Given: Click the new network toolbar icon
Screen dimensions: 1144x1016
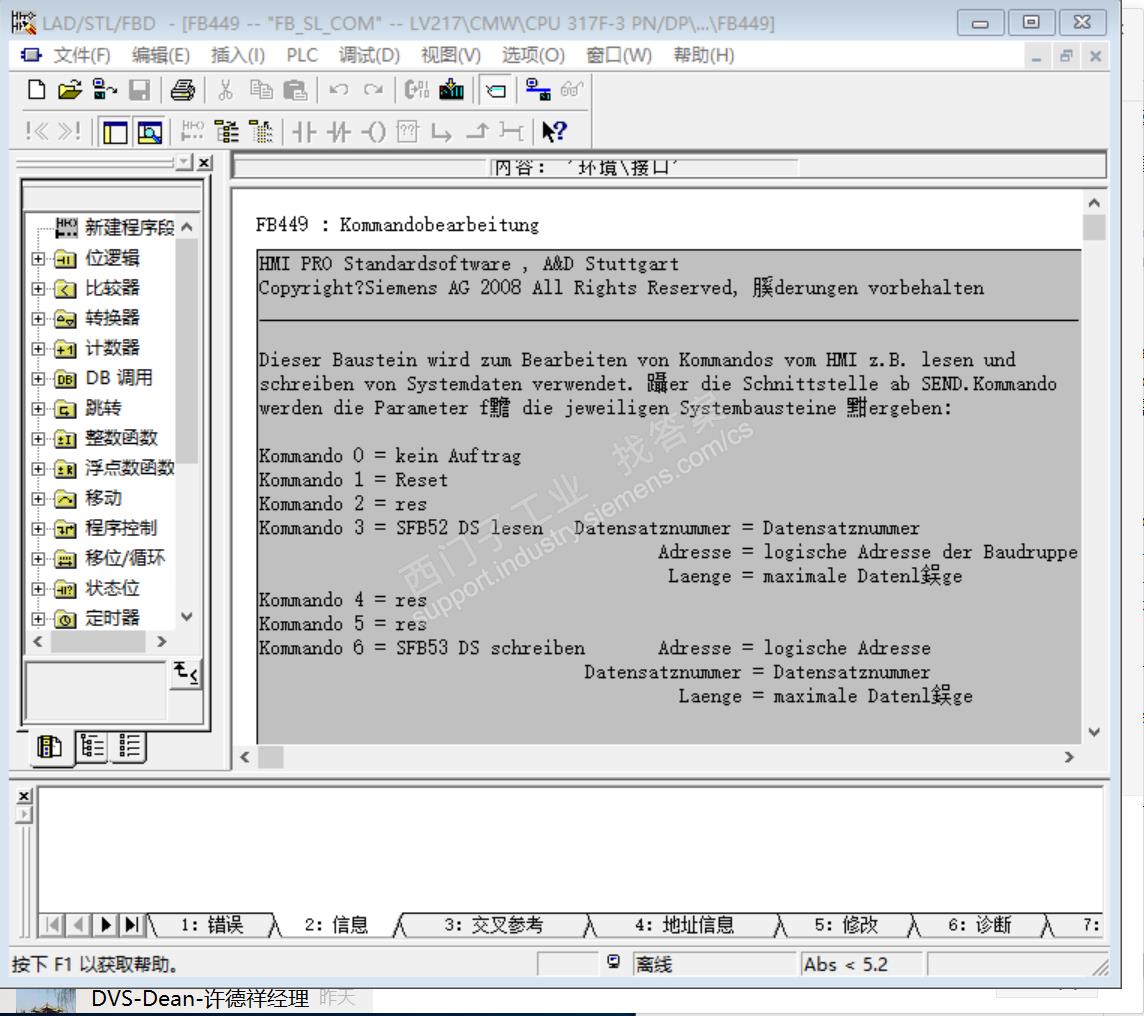Looking at the screenshot, I should (192, 132).
